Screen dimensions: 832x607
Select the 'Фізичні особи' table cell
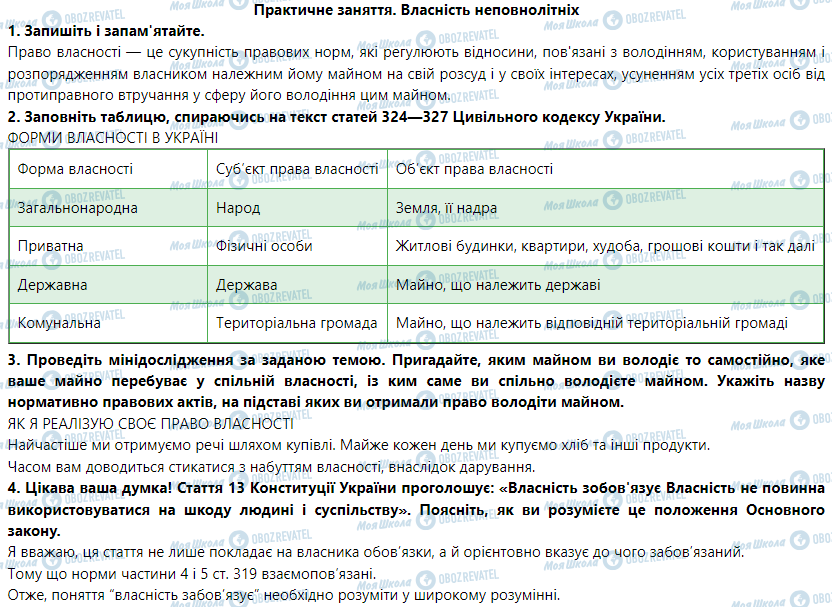[263, 246]
